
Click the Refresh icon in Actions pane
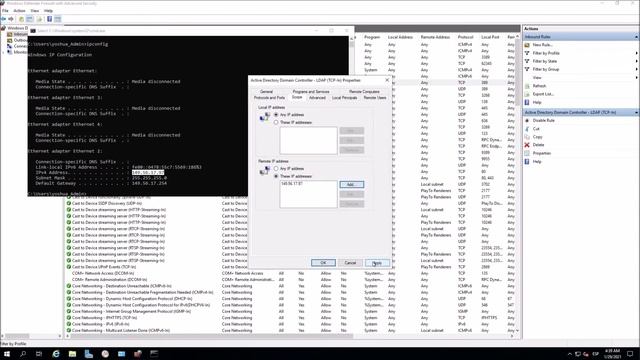[527, 86]
